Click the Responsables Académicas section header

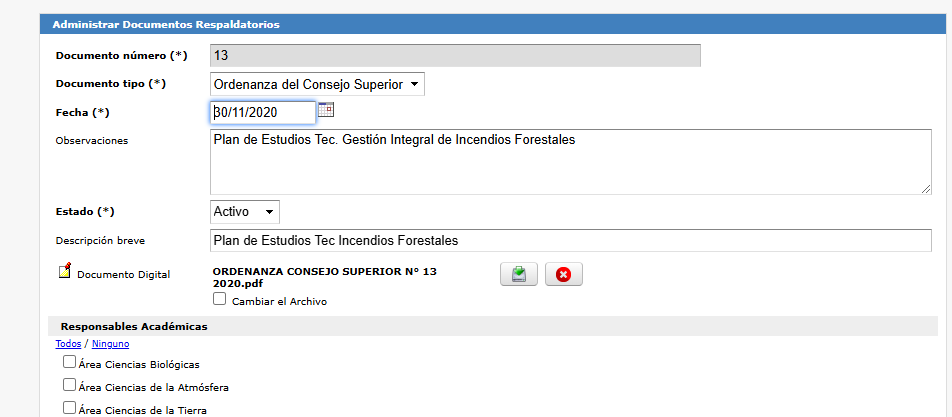134,326
